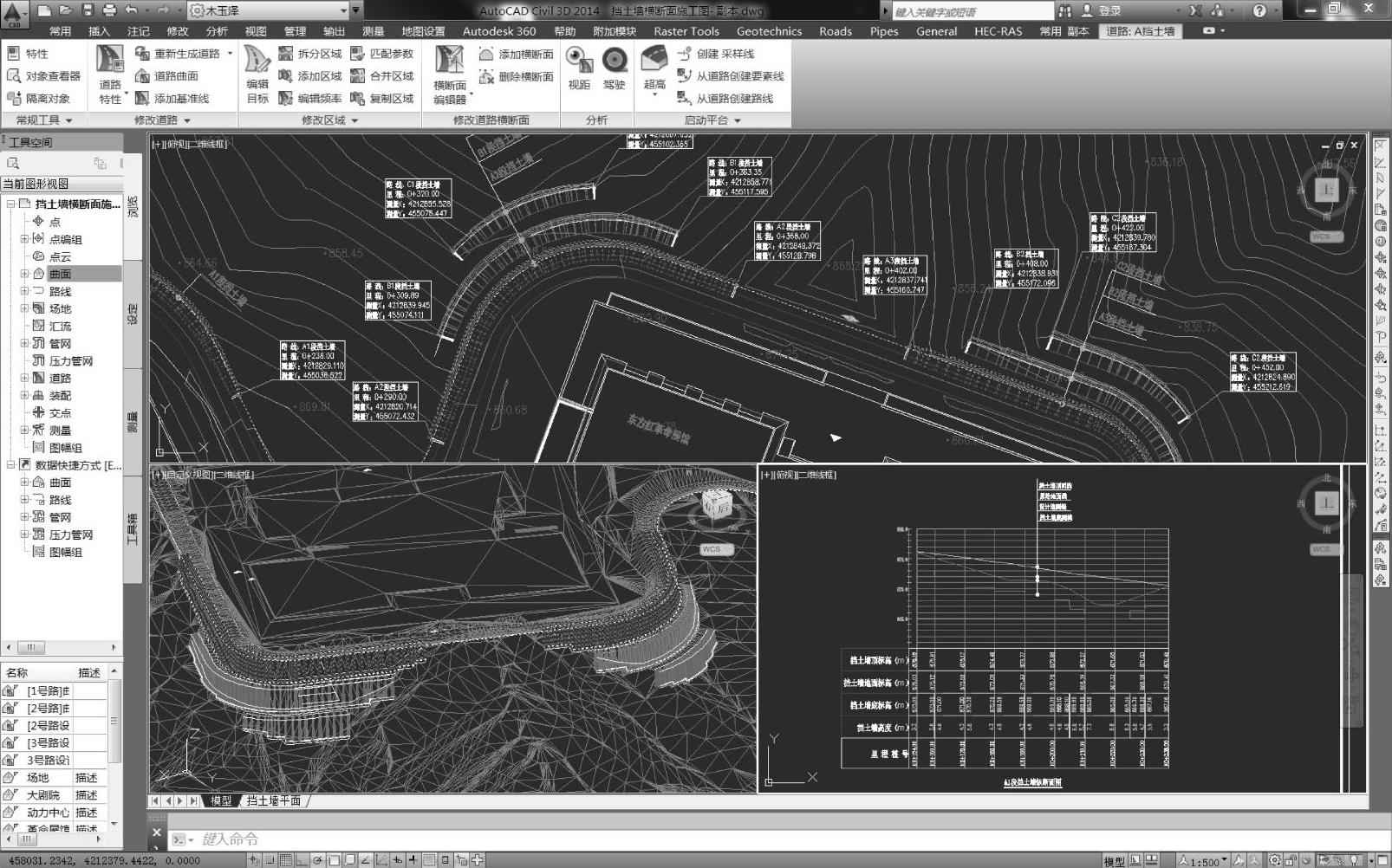Click 编辑频率 edit frequency
This screenshot has width=1392, height=868.
coord(310,99)
